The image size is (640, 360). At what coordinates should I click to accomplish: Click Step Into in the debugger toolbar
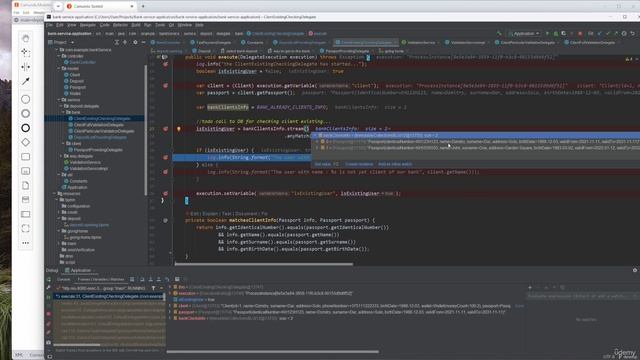150,279
